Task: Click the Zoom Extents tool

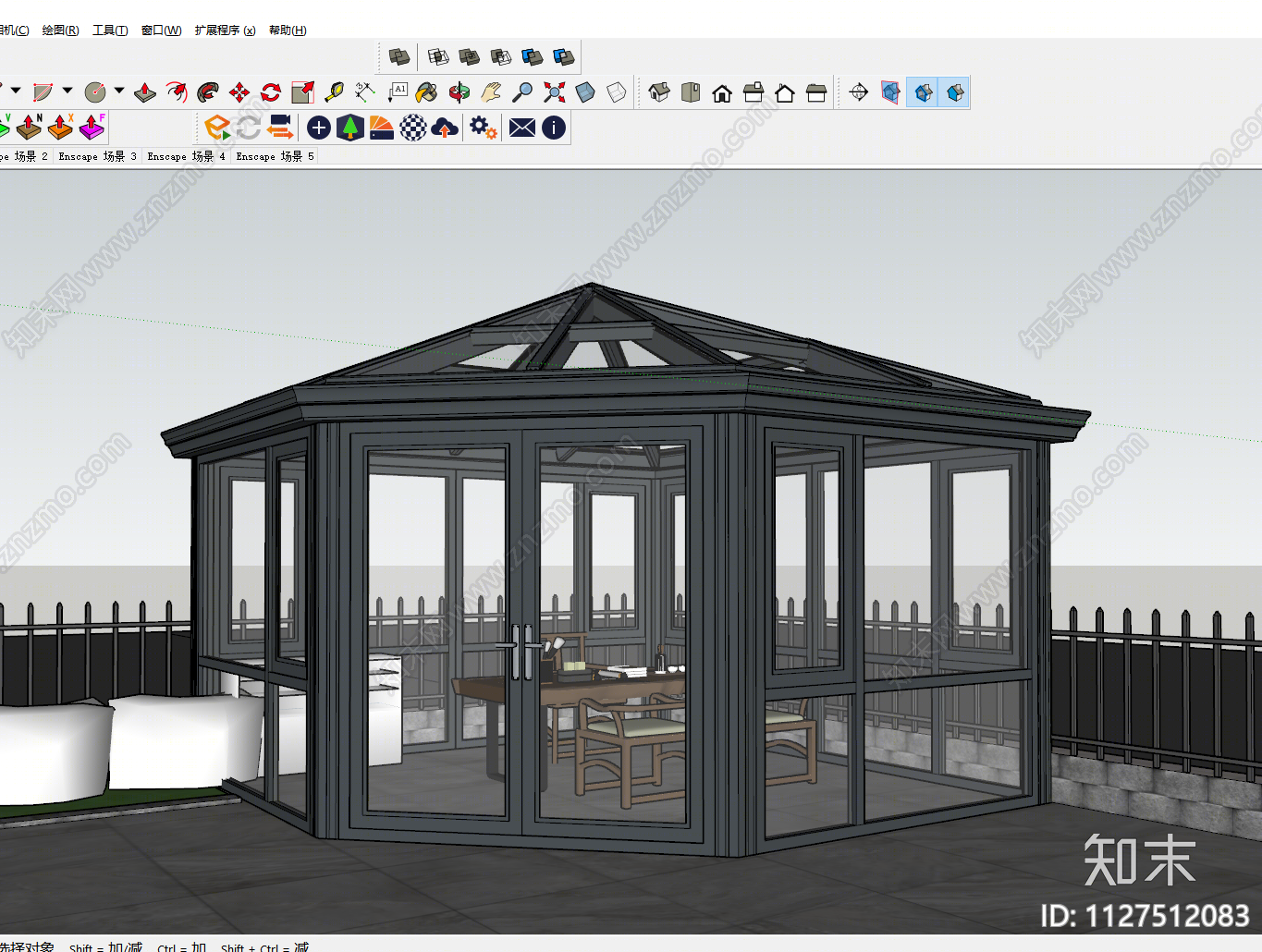Action: 554,92
